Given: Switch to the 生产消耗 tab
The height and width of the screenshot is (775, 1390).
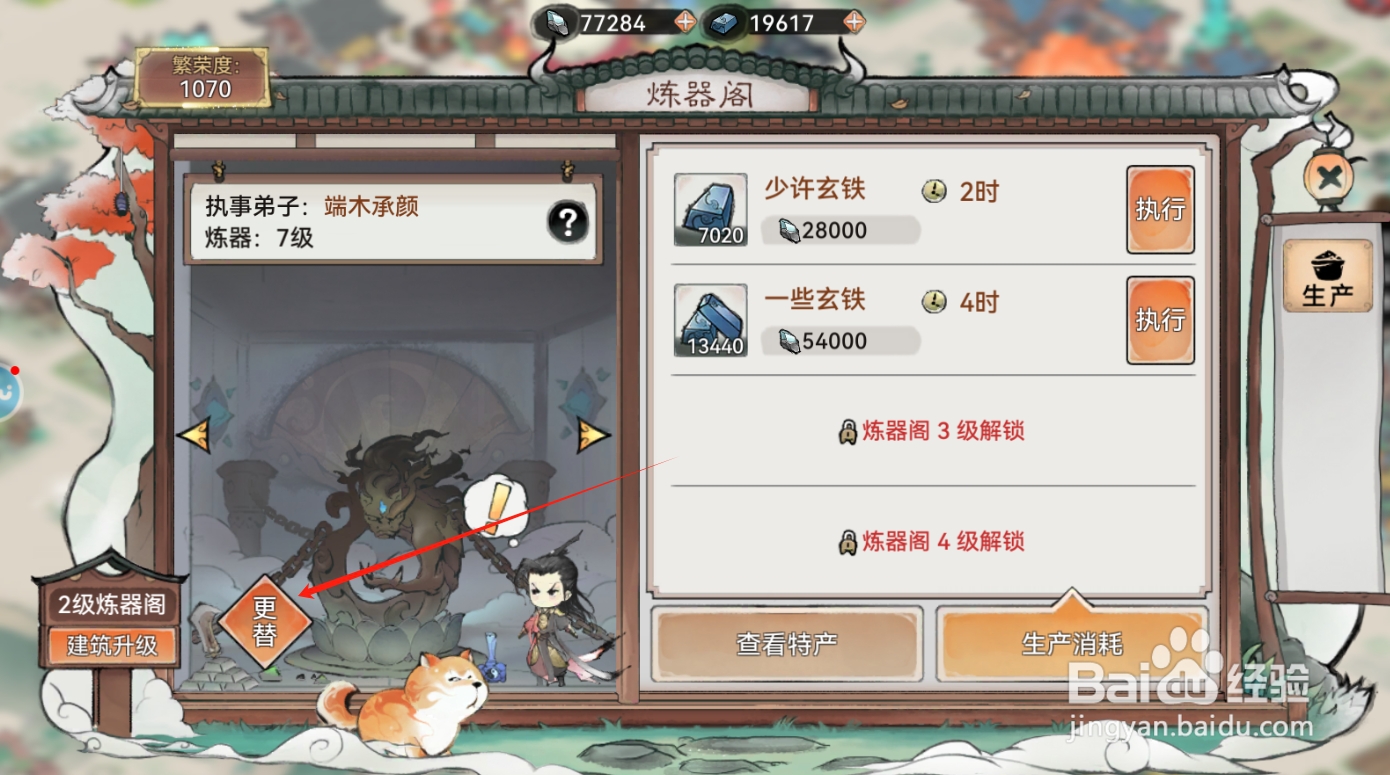Looking at the screenshot, I should click(x=1072, y=644).
